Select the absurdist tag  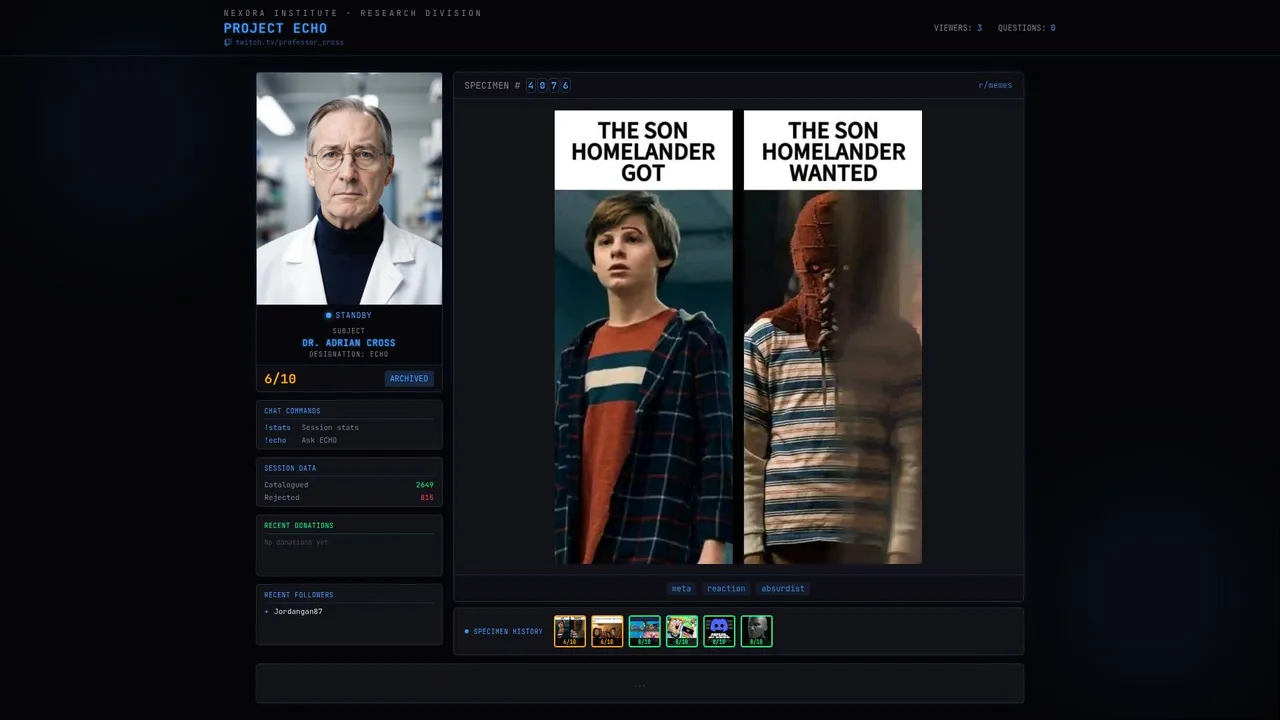coord(783,589)
